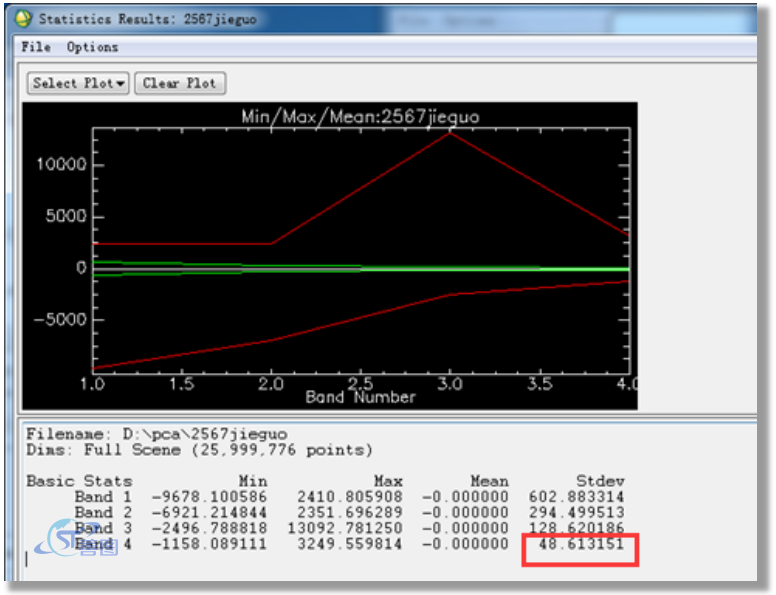The width and height of the screenshot is (776, 595).
Task: Click the Band 1 row label
Action: [x=103, y=496]
